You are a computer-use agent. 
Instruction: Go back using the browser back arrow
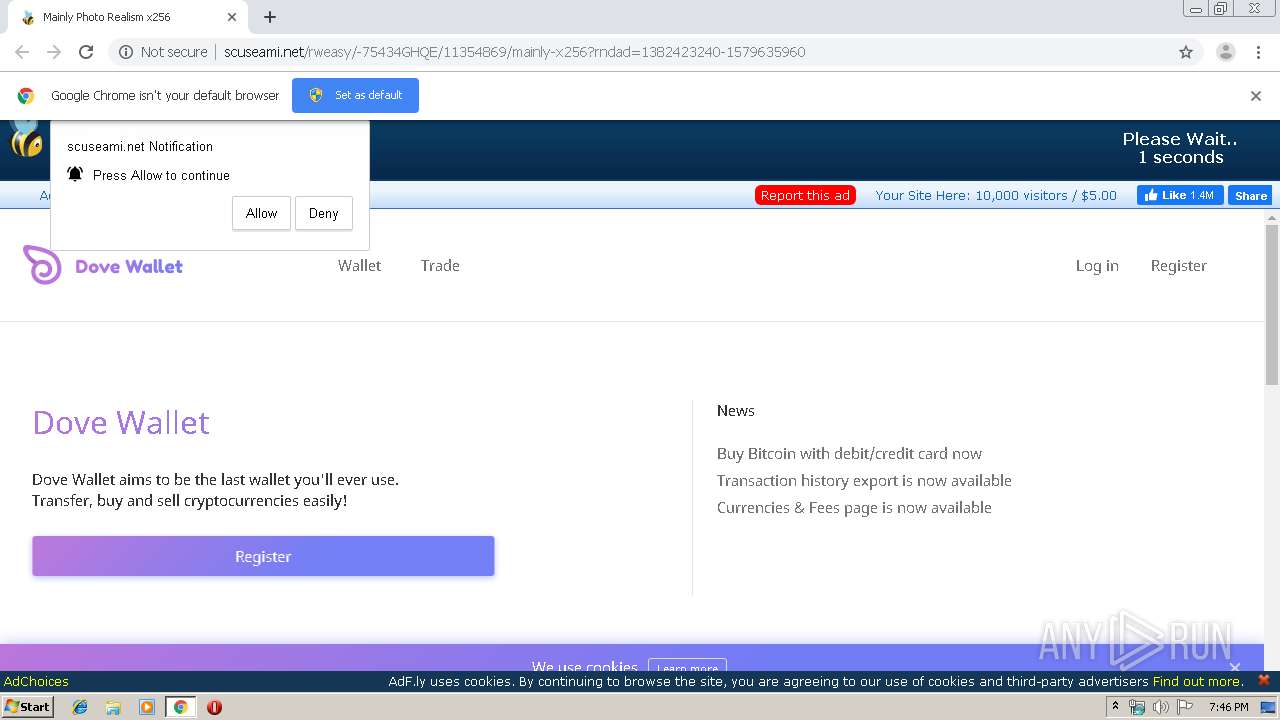(x=22, y=52)
